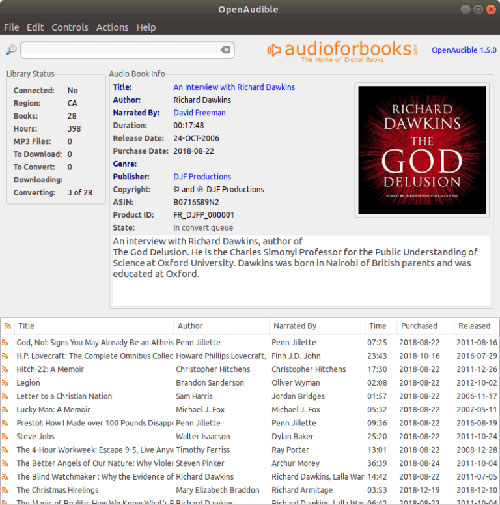Click The God Delusion cover image
This screenshot has height=505, width=500.
(x=422, y=150)
